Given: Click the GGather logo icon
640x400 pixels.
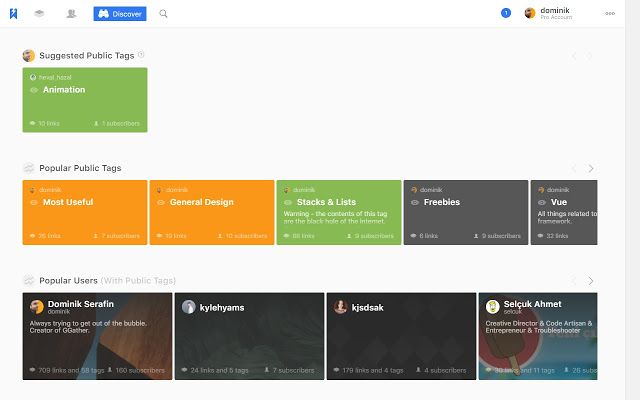Looking at the screenshot, I should pyautogui.click(x=13, y=13).
